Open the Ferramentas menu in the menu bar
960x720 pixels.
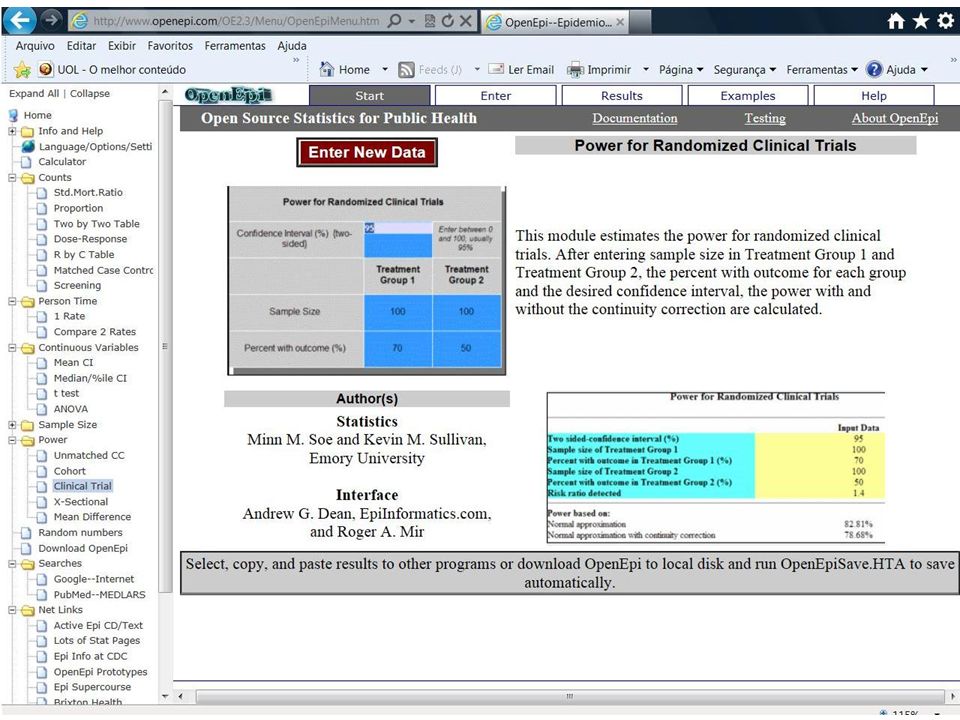click(x=235, y=46)
